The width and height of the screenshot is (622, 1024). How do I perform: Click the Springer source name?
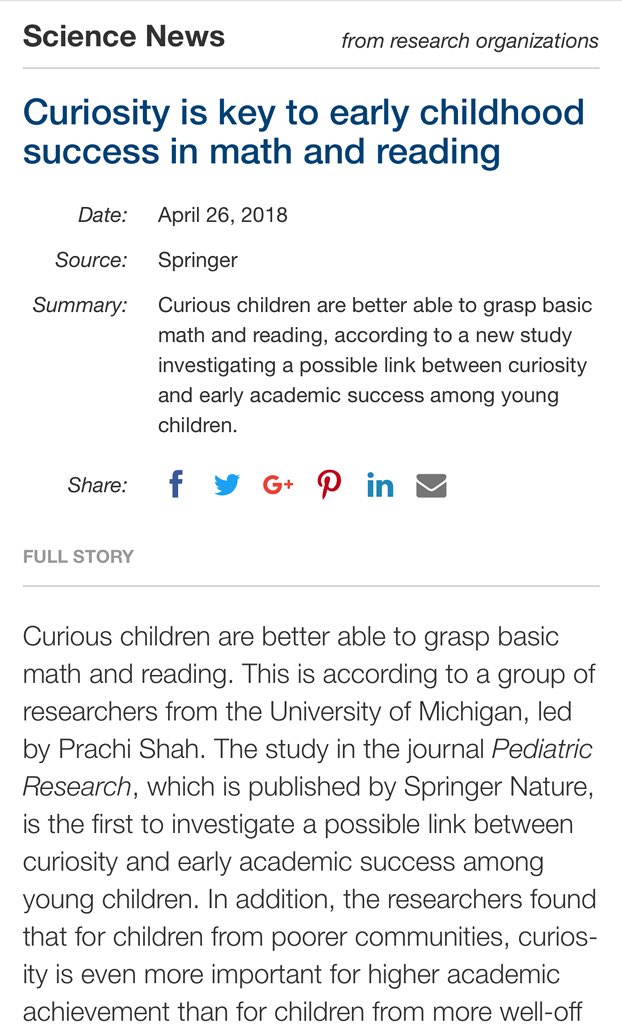(x=198, y=260)
